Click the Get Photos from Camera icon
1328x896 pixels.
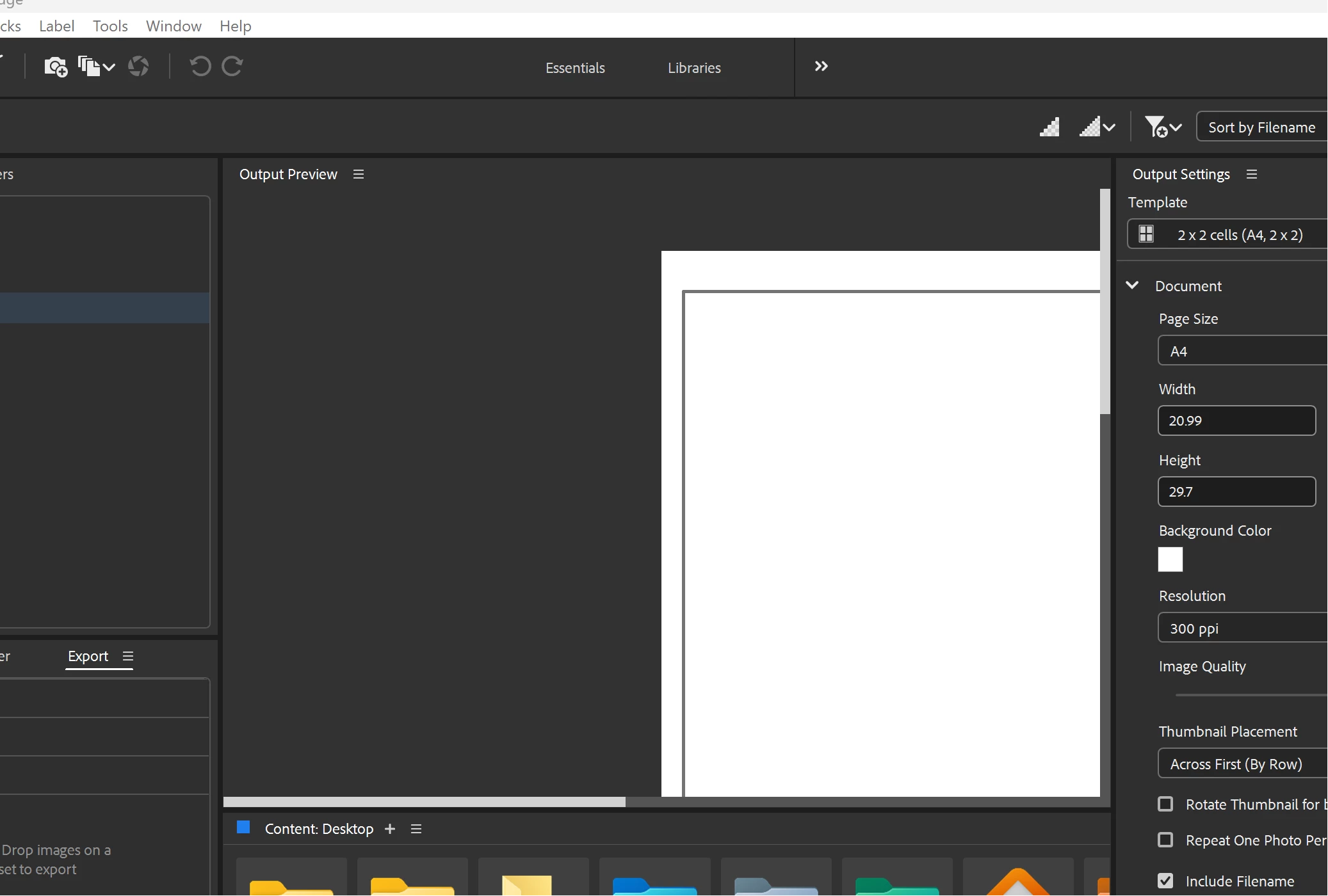[x=56, y=67]
